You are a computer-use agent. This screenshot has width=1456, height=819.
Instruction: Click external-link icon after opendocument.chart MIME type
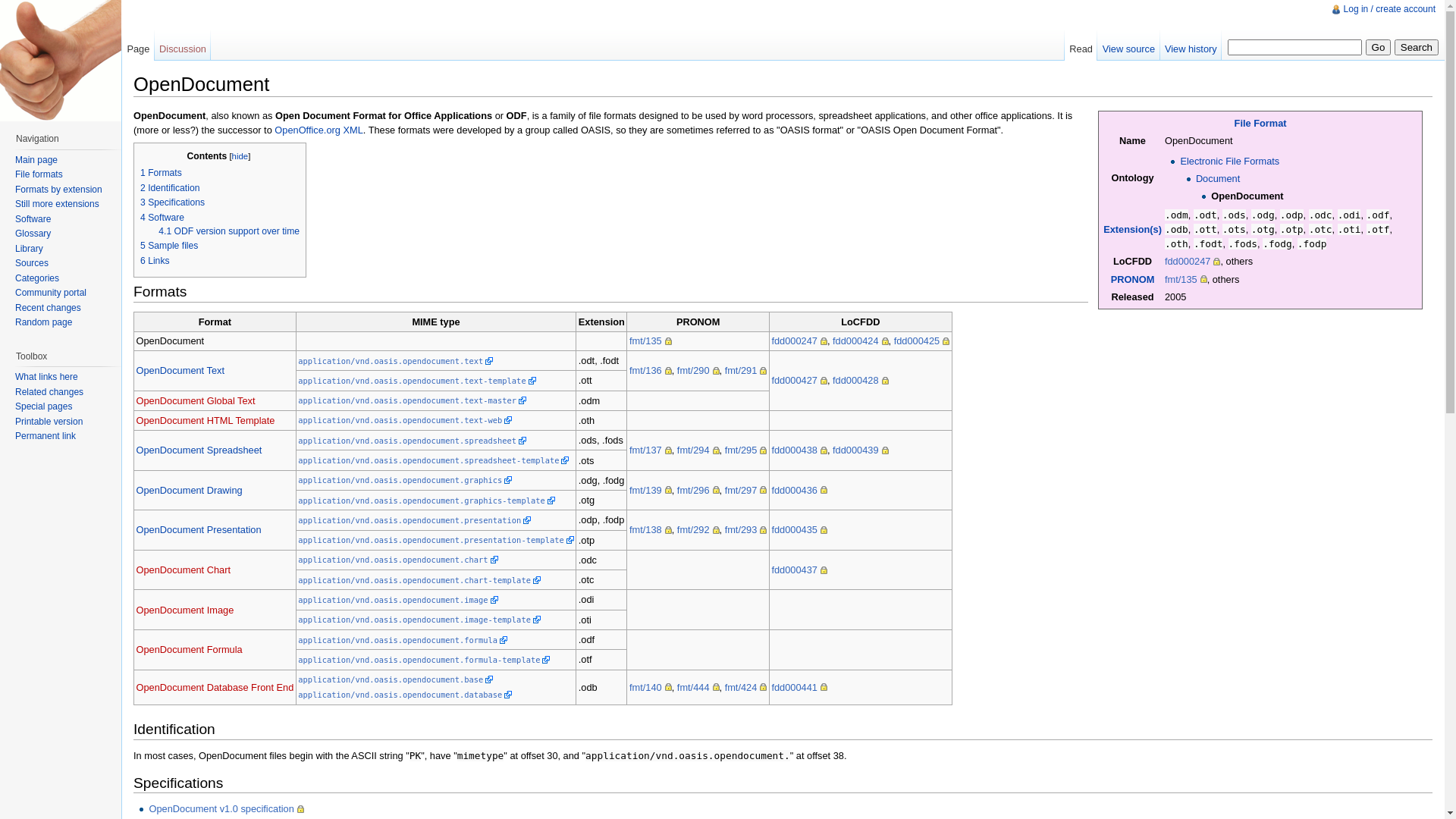[494, 560]
